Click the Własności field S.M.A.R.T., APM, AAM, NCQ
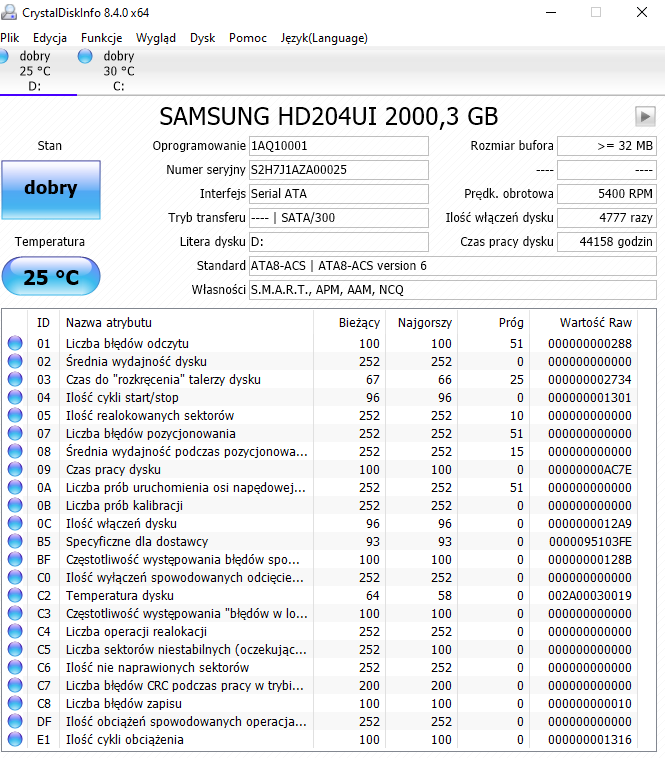 [x=453, y=290]
